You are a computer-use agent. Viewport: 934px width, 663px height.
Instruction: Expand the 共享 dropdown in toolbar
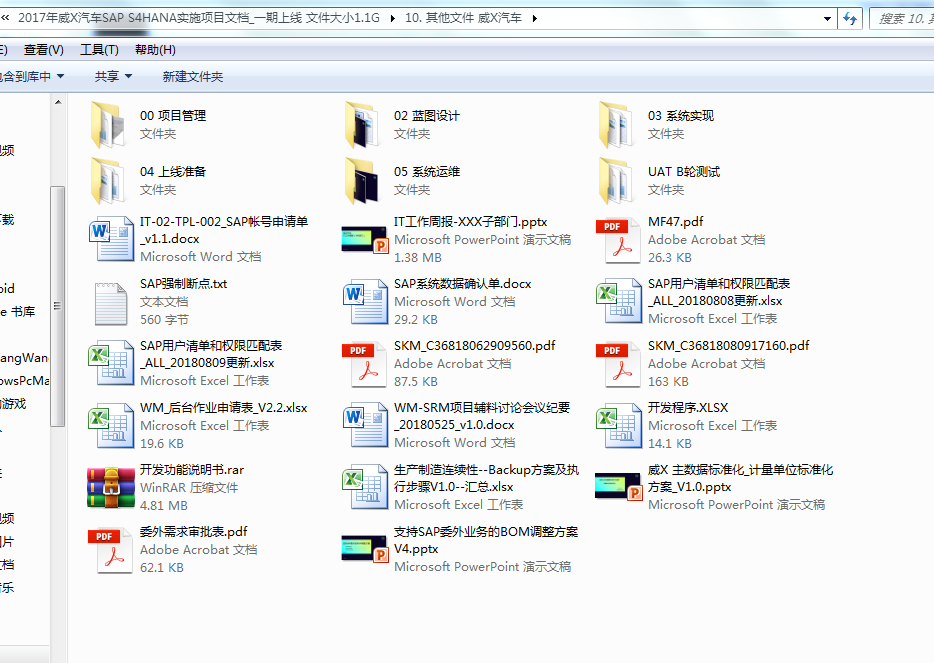point(113,77)
